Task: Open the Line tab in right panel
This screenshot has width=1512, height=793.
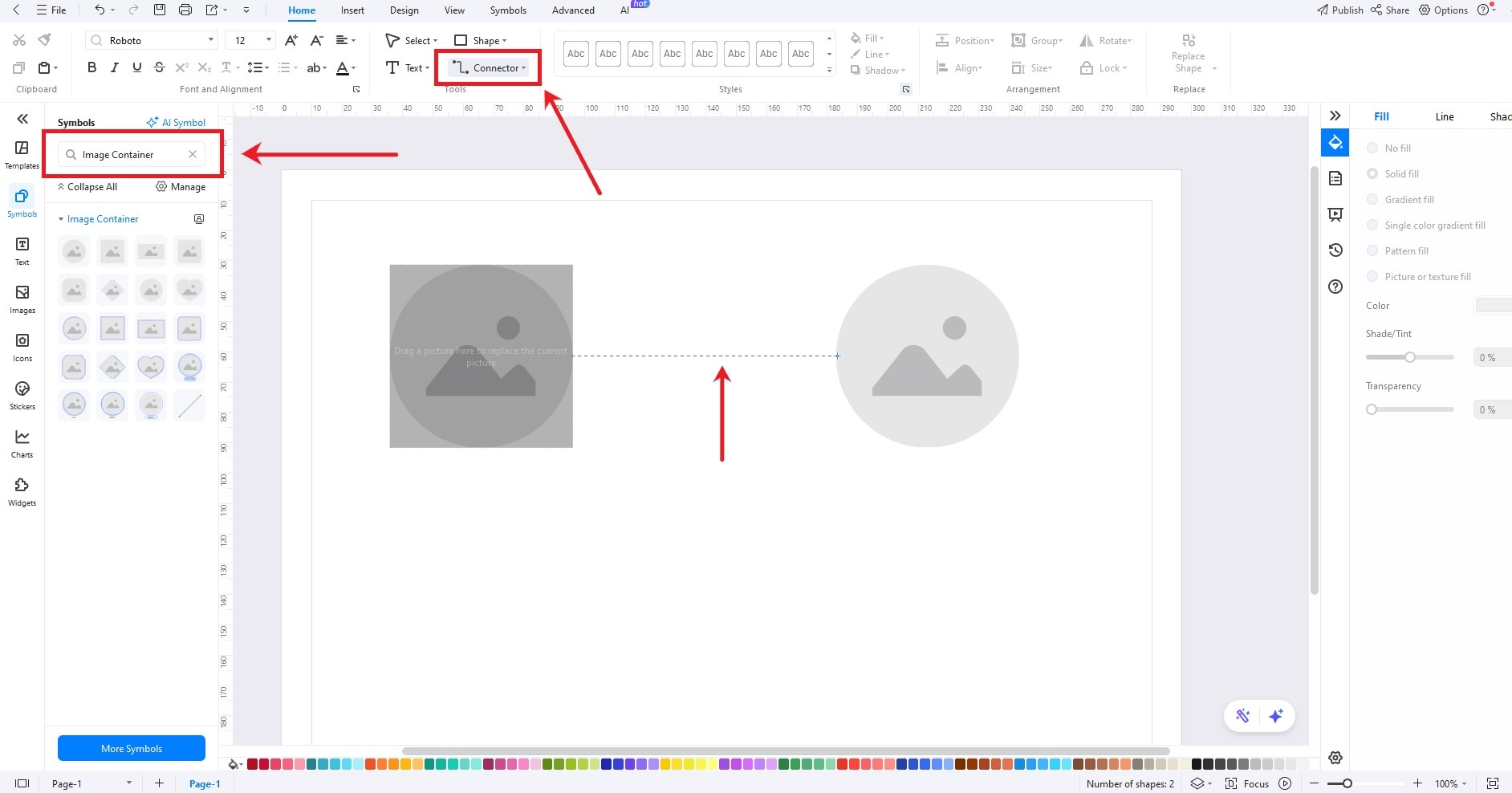Action: (1445, 116)
